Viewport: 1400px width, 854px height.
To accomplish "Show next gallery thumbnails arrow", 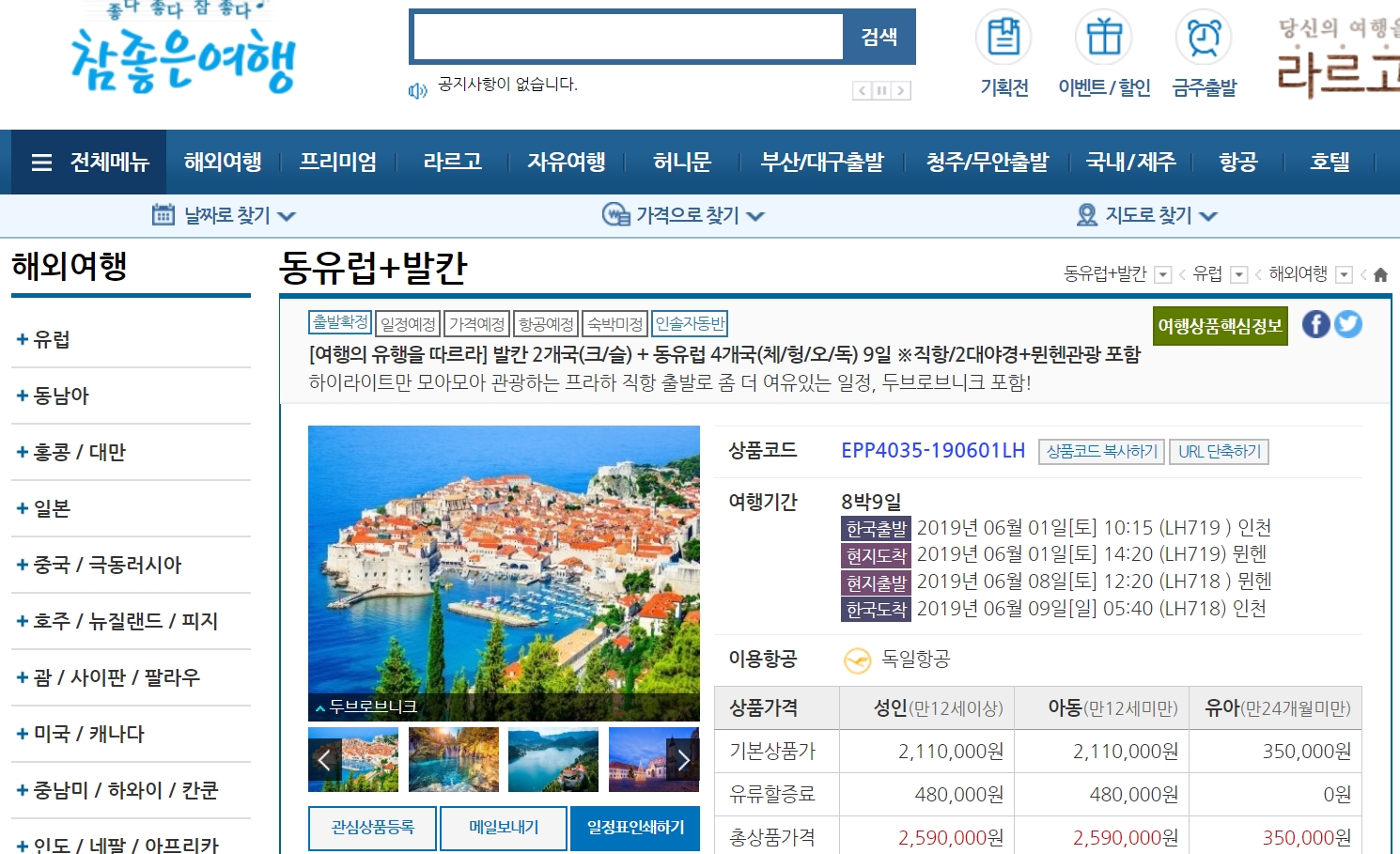I will click(x=683, y=759).
